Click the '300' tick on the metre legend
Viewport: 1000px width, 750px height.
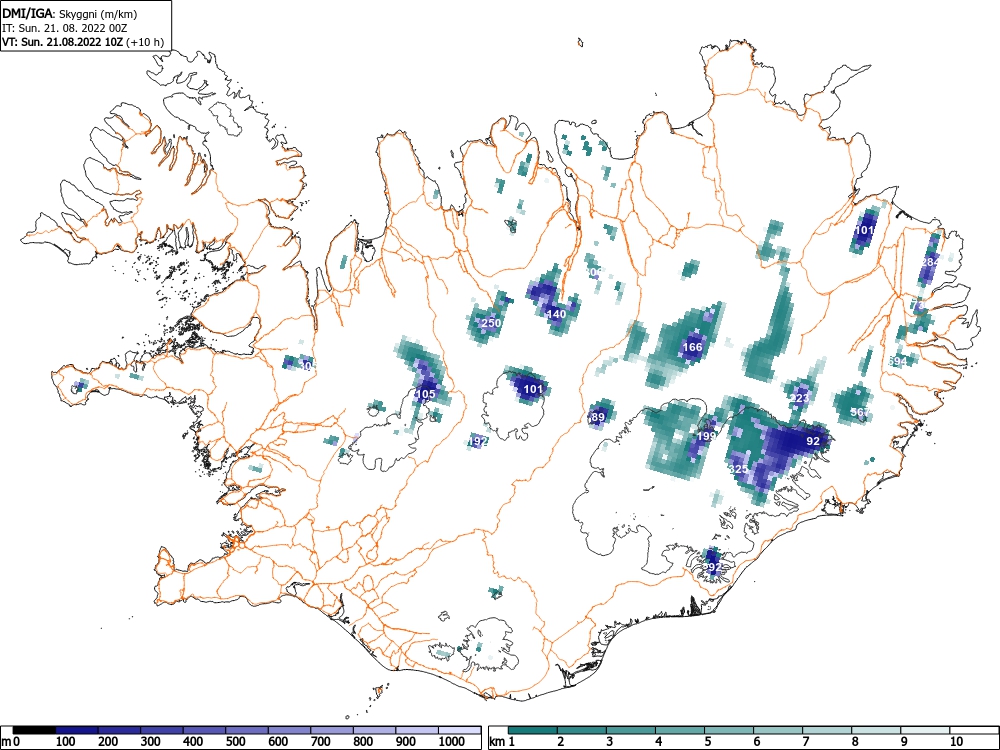[151, 742]
